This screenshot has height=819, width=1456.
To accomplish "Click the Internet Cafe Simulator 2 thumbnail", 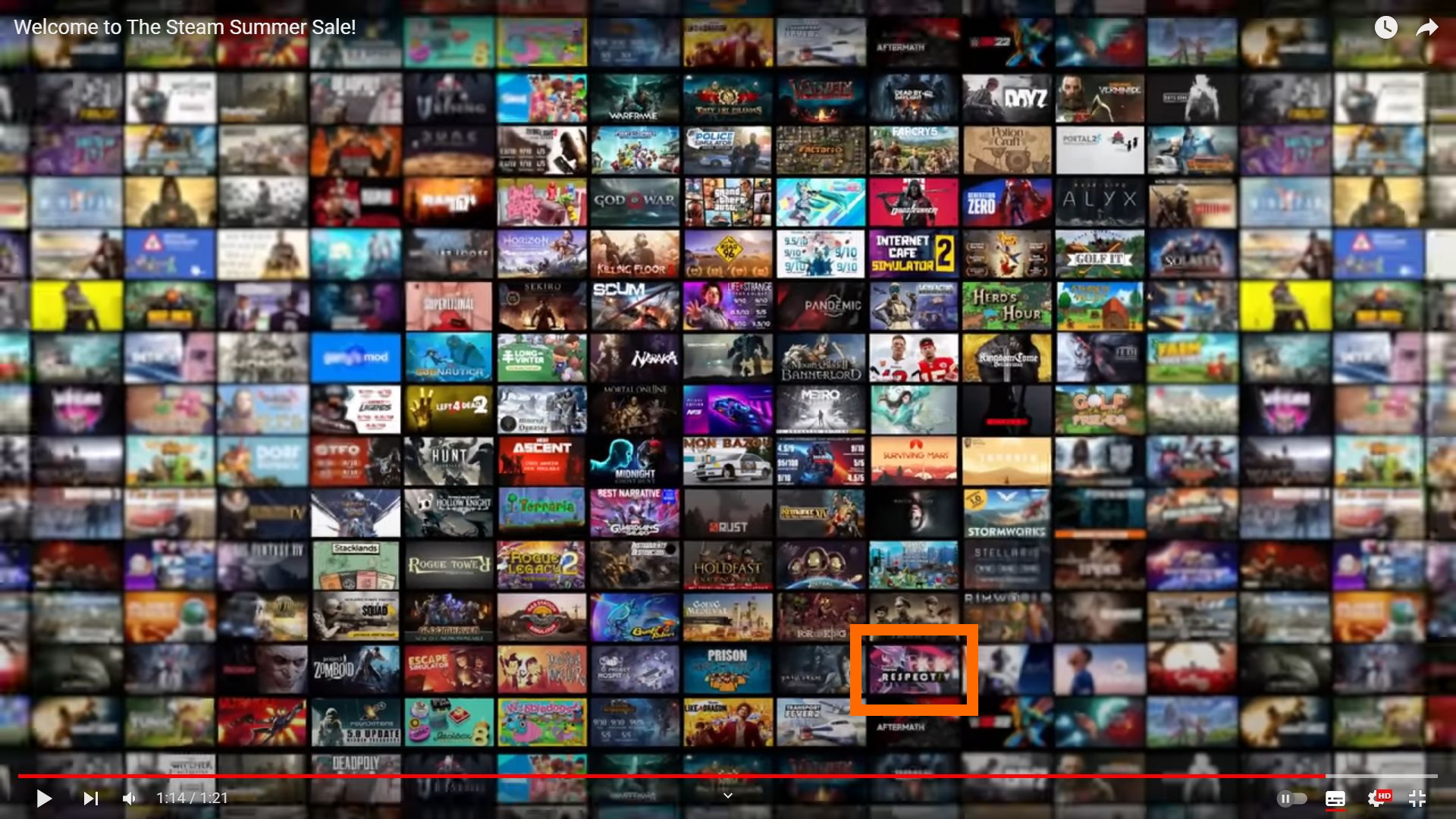I will (913, 254).
